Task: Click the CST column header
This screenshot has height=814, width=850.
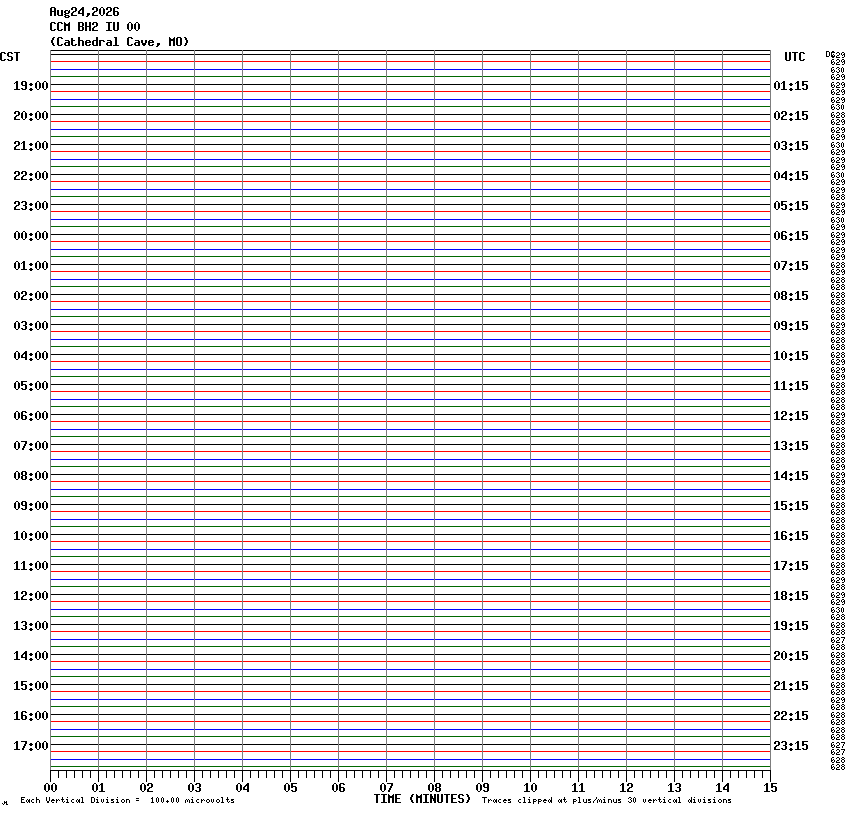Action: coord(10,57)
